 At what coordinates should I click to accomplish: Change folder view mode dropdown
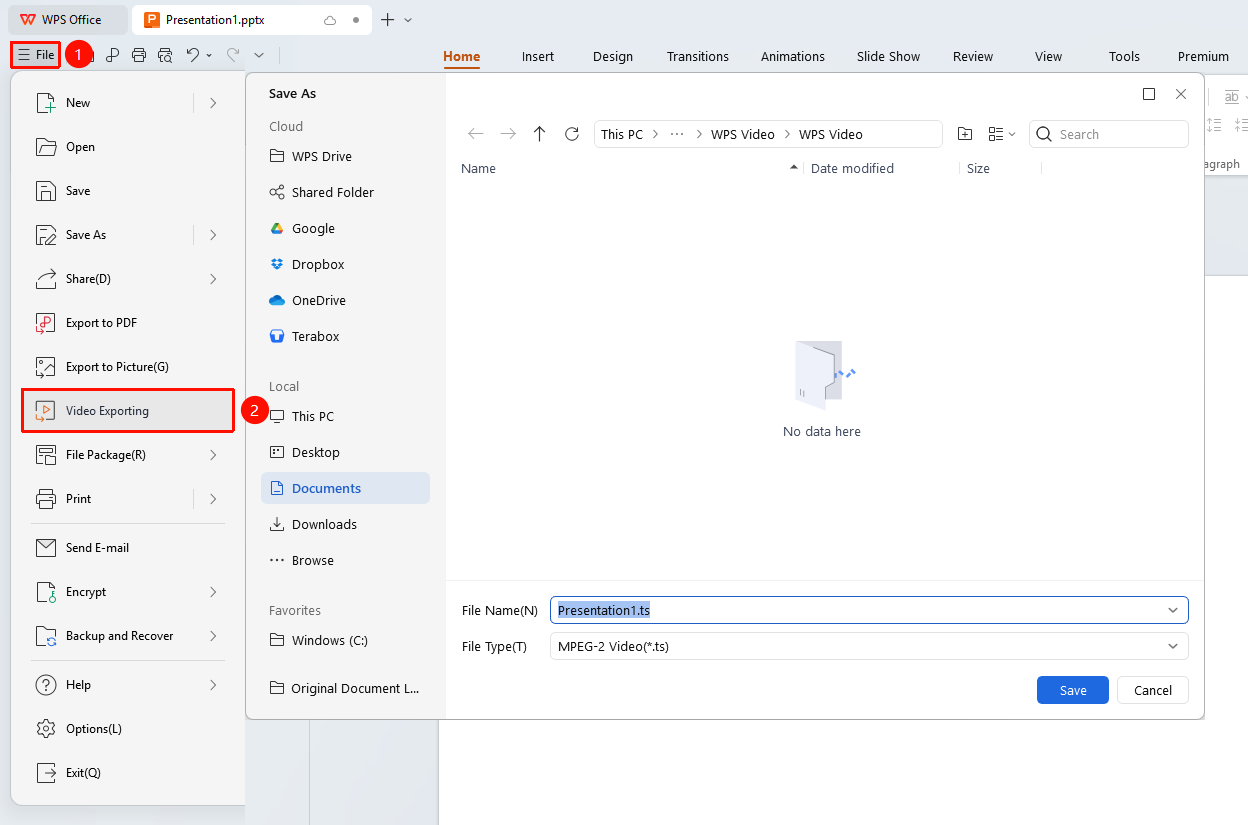[x=1001, y=134]
